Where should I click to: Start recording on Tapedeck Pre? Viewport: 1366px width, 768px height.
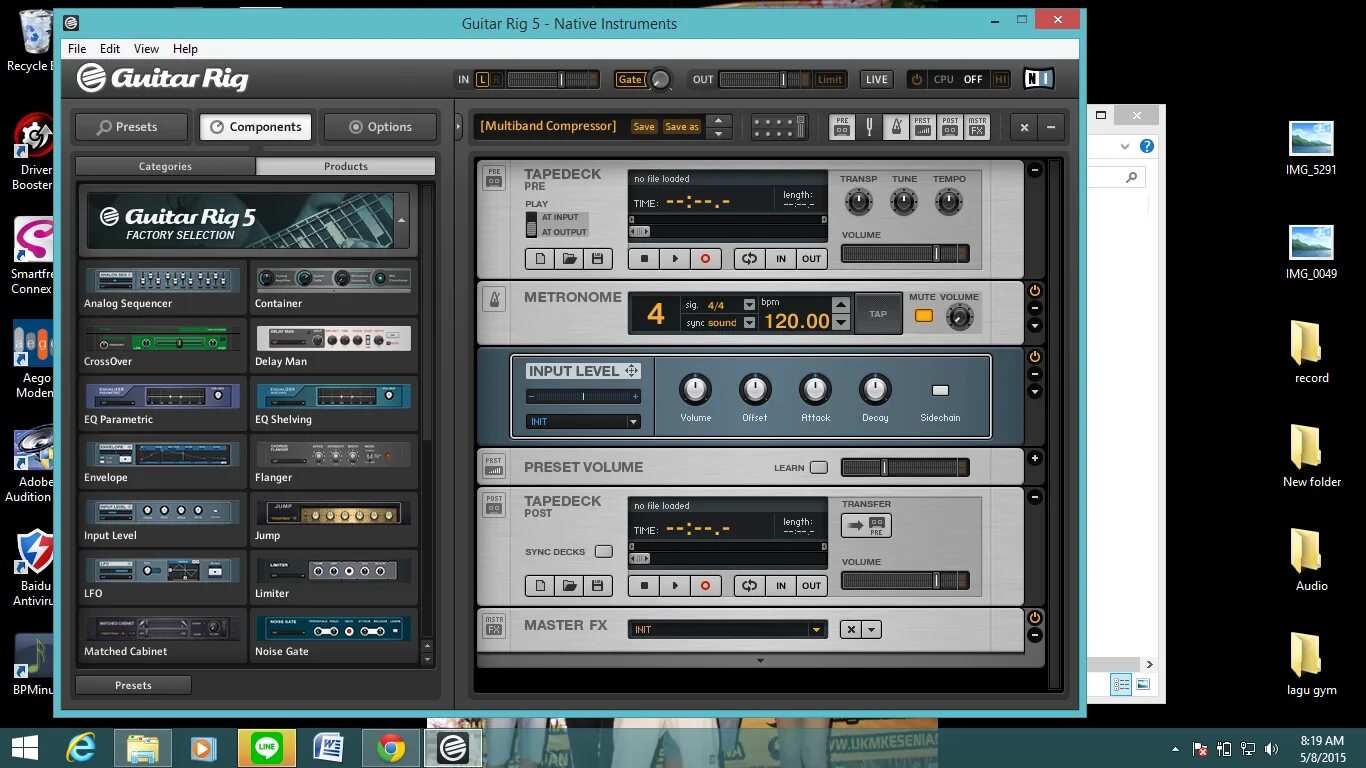pyautogui.click(x=705, y=259)
